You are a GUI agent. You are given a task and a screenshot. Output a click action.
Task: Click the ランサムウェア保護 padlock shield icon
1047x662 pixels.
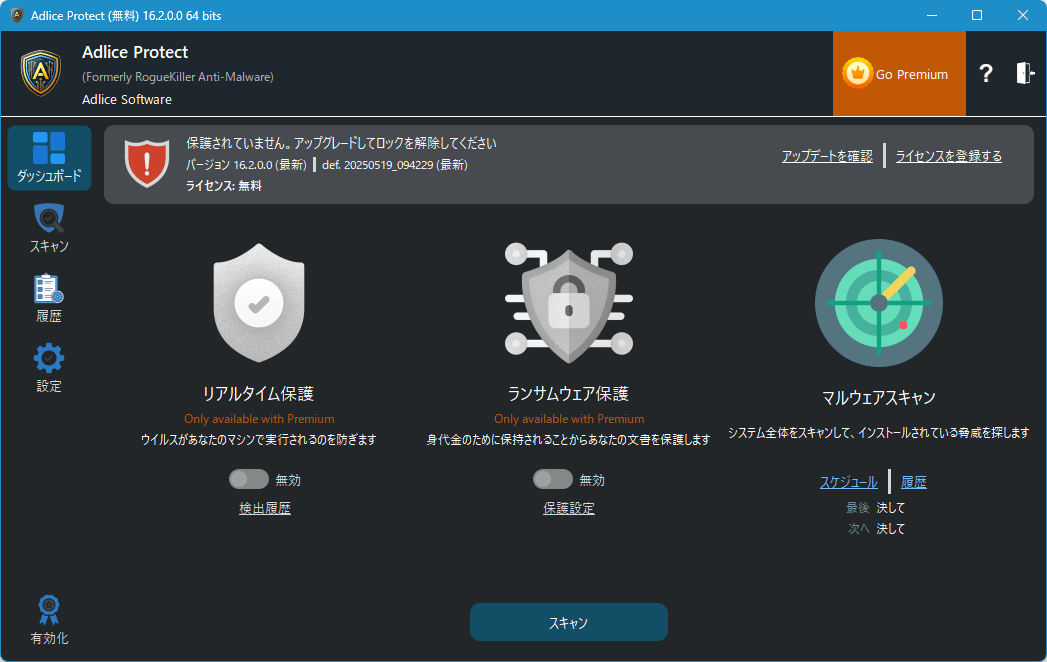(569, 303)
